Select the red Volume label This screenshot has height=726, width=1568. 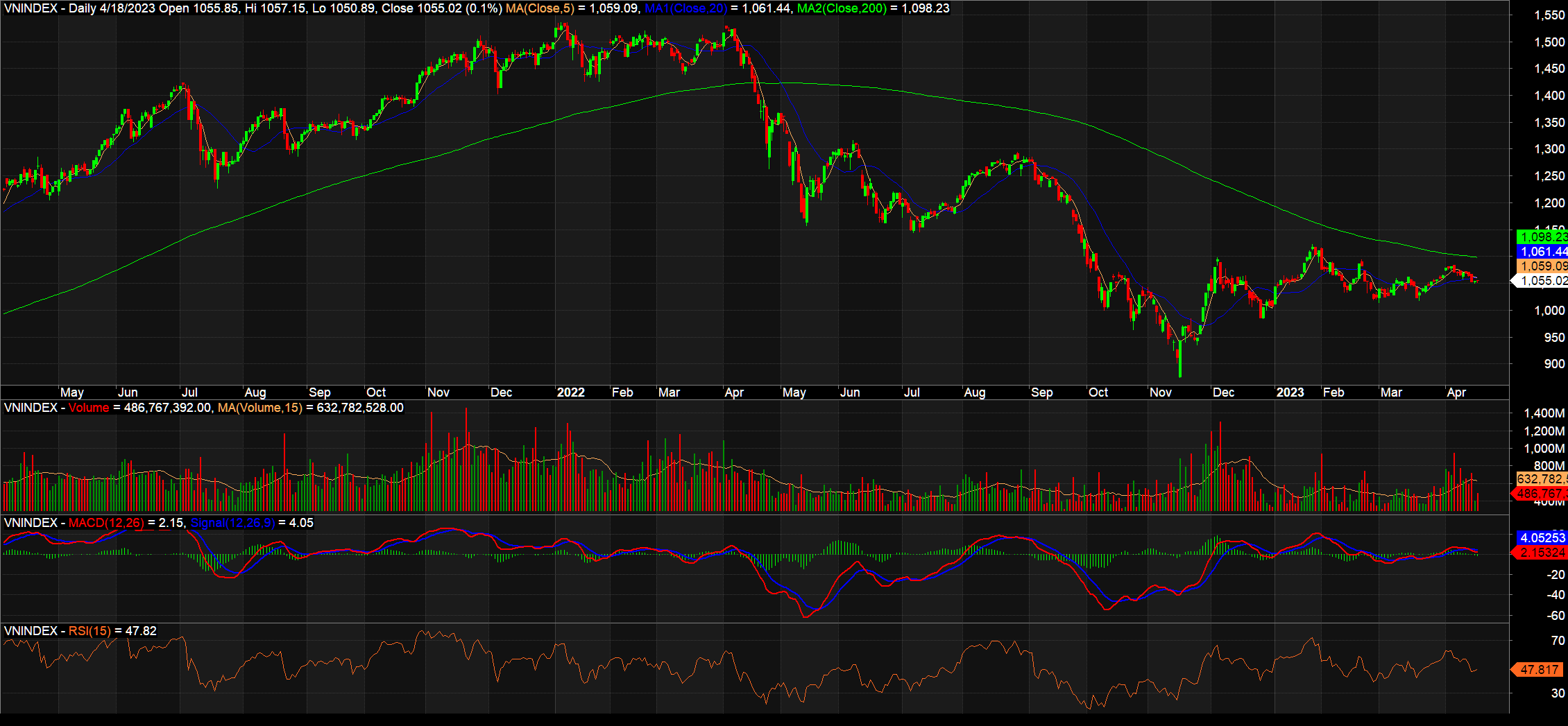(x=88, y=408)
